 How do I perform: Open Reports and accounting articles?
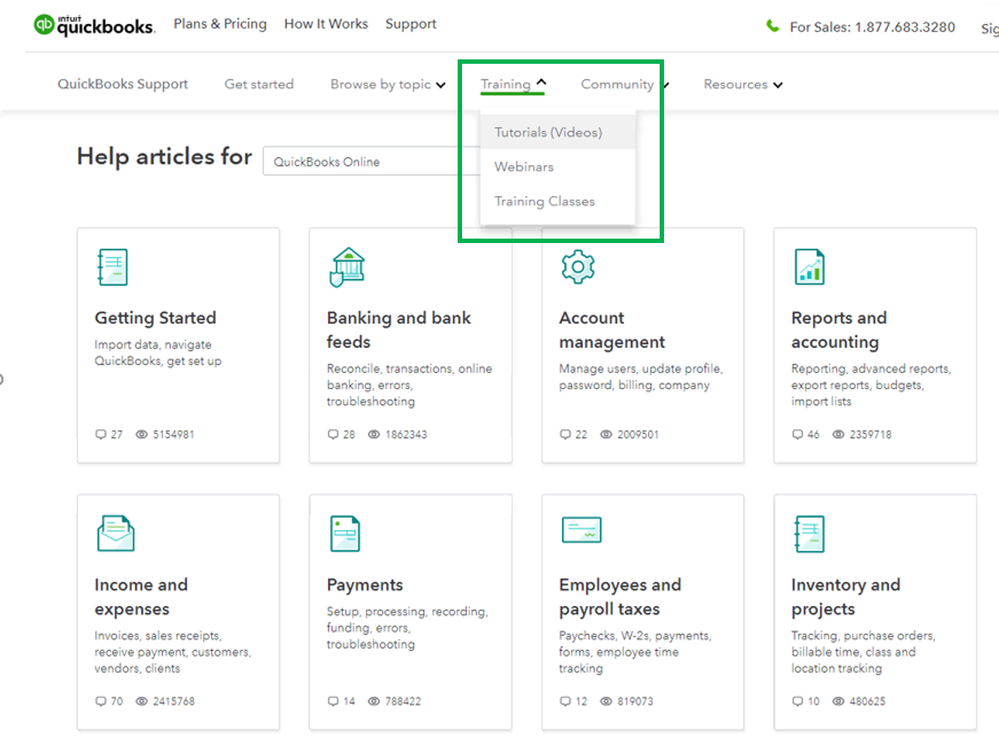(838, 329)
